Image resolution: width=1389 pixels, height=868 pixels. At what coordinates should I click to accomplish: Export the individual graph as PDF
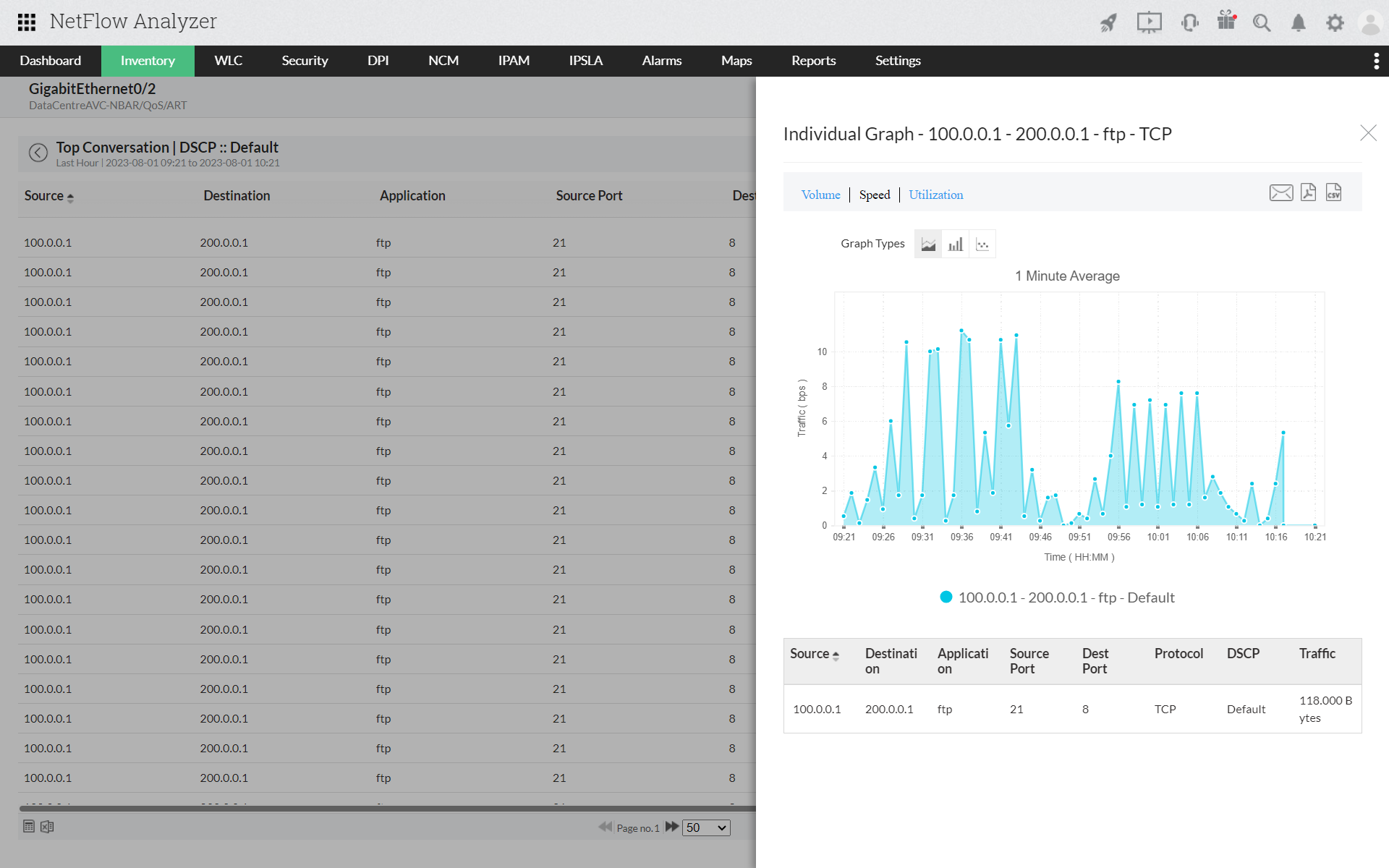pos(1307,192)
